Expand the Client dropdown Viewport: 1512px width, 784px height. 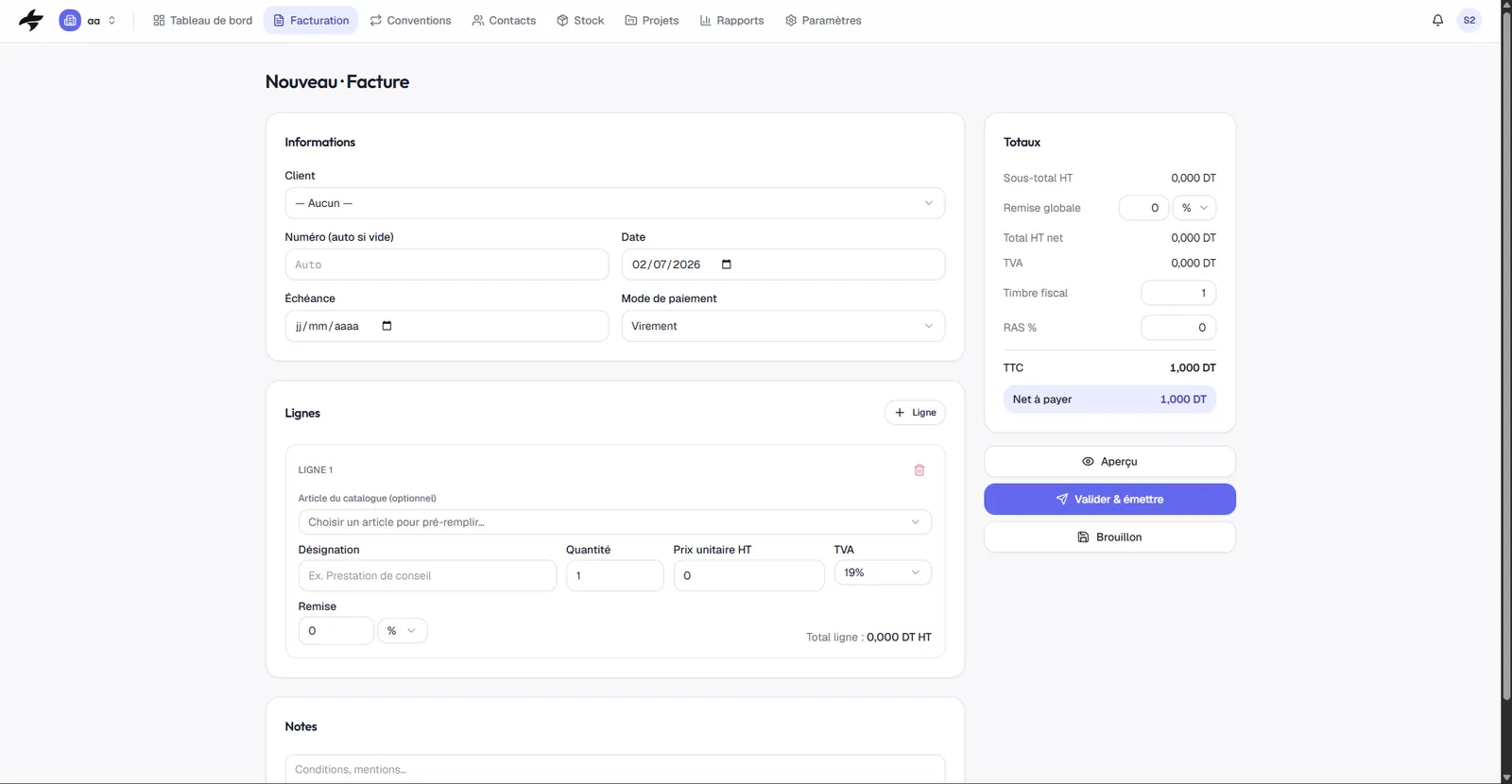(x=614, y=203)
